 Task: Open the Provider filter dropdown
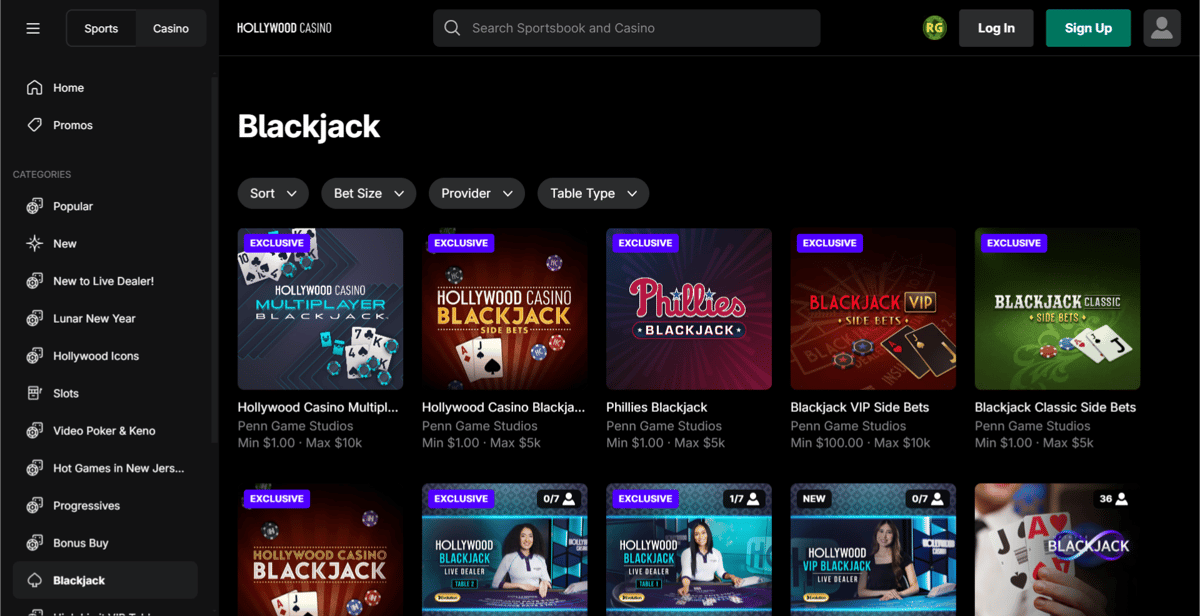pos(477,193)
